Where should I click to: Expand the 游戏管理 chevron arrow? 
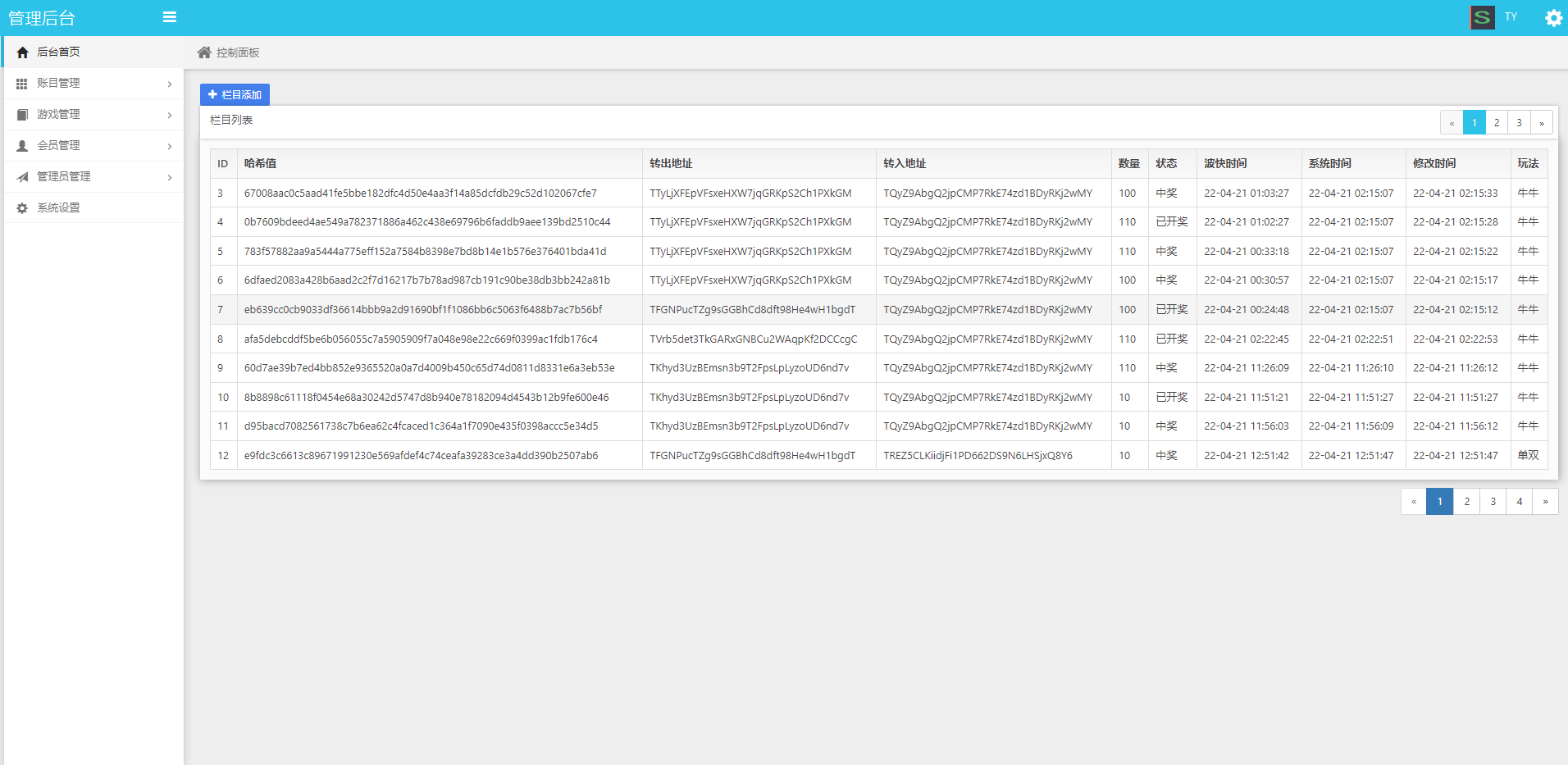(x=170, y=116)
